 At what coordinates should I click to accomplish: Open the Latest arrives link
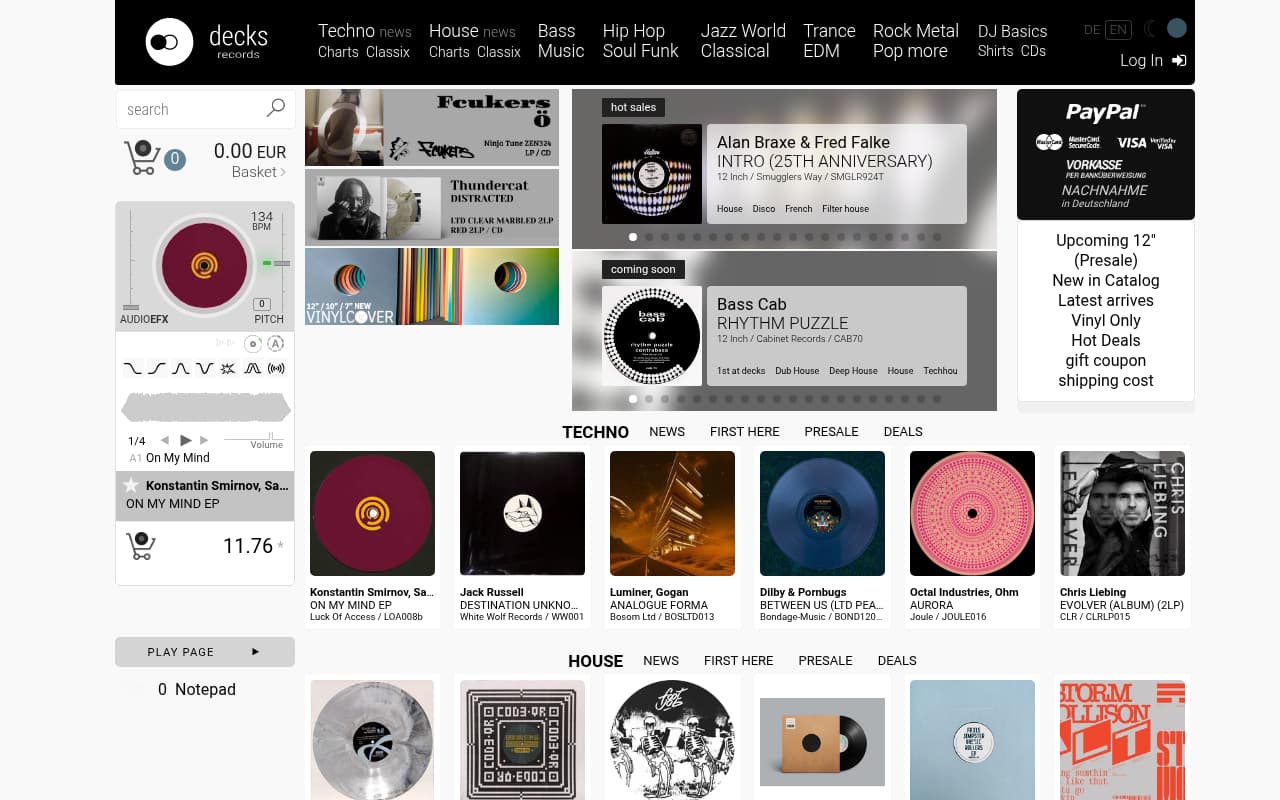click(x=1106, y=300)
